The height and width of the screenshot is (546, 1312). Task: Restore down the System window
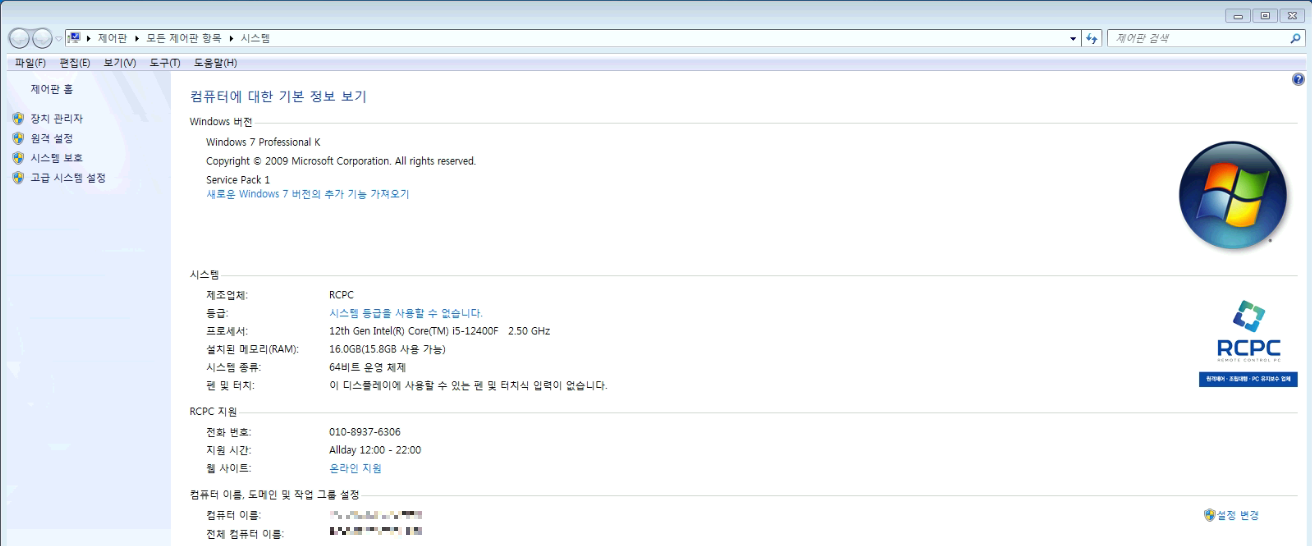tap(1265, 16)
